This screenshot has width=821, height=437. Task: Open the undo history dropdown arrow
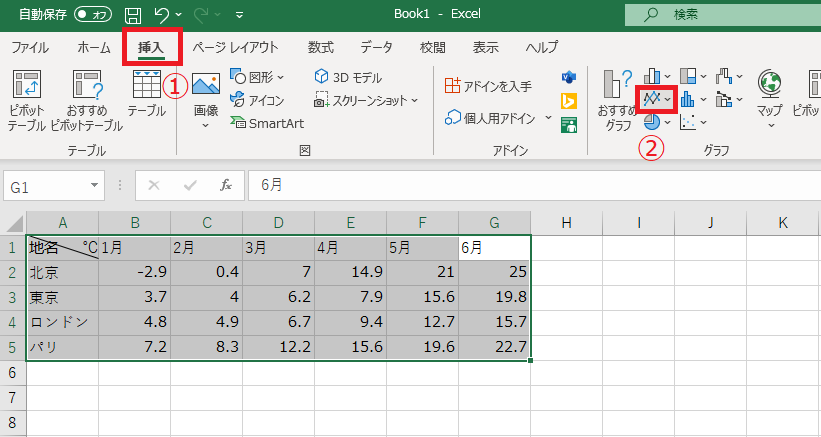pyautogui.click(x=179, y=15)
